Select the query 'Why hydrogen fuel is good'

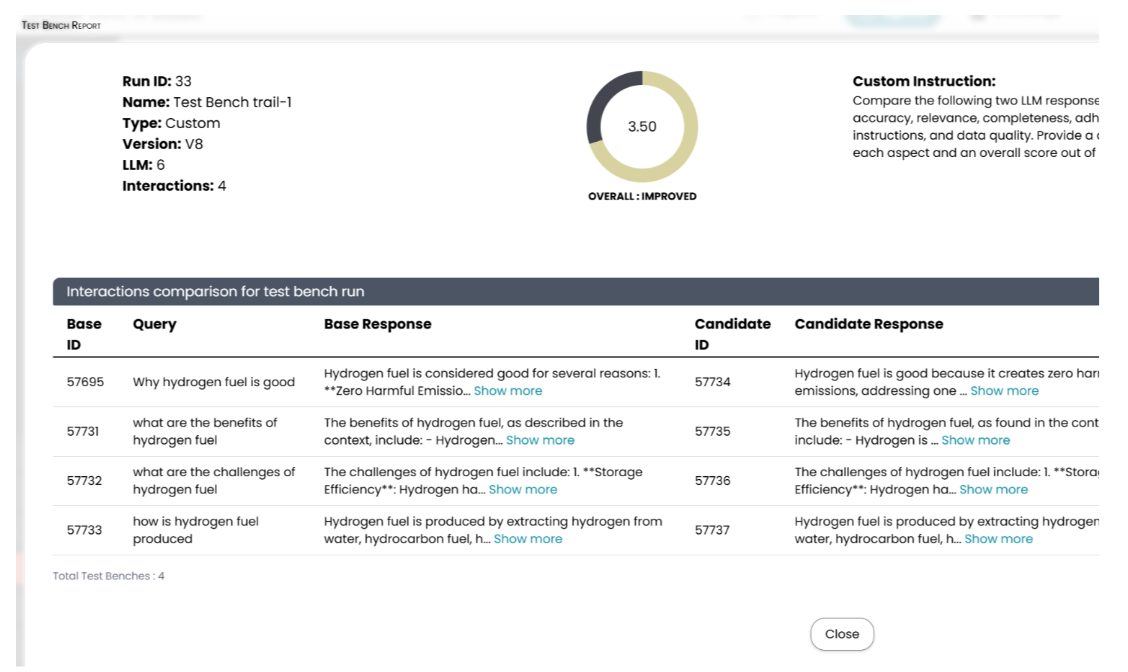point(213,382)
